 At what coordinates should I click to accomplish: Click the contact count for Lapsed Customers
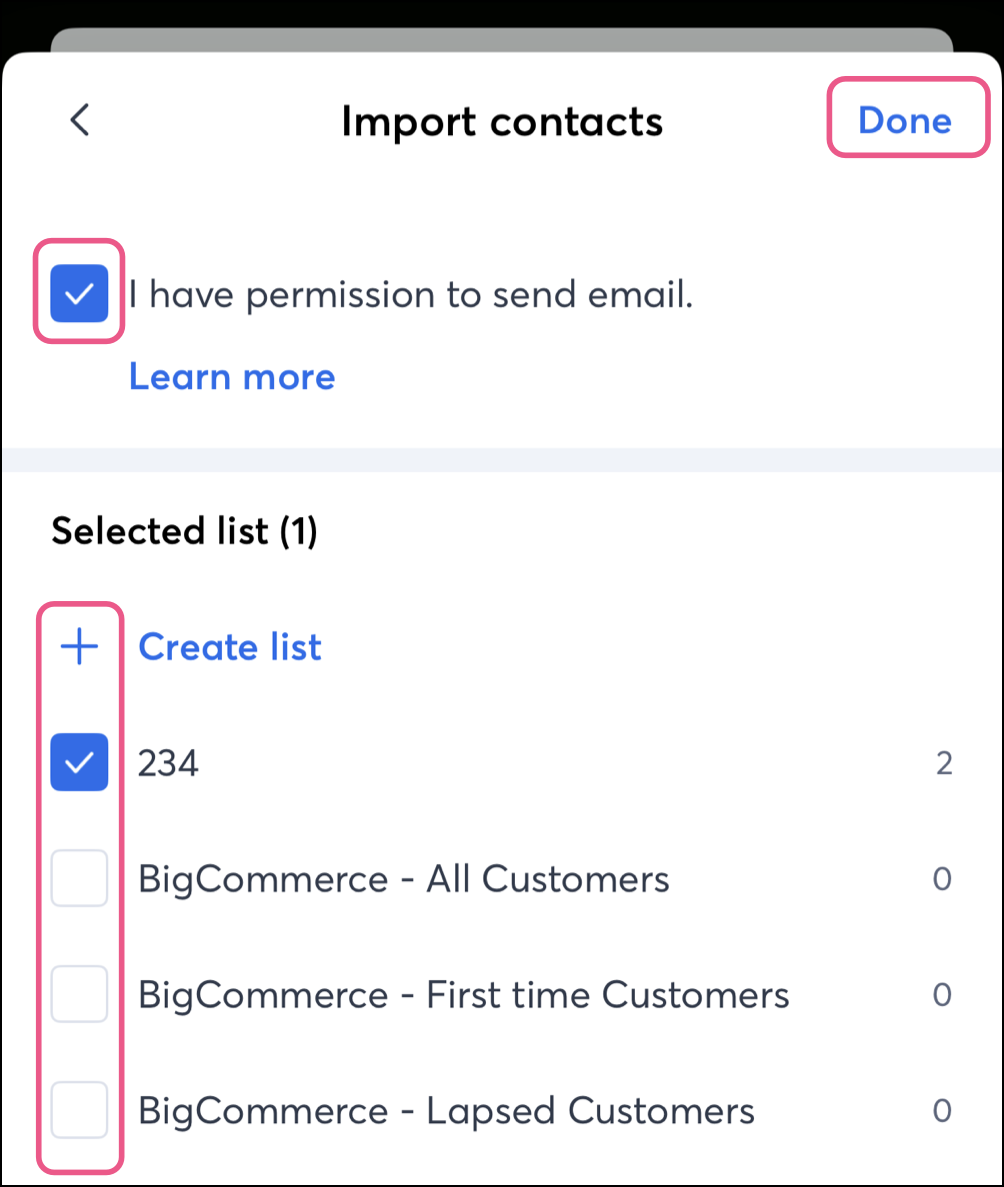point(942,1111)
